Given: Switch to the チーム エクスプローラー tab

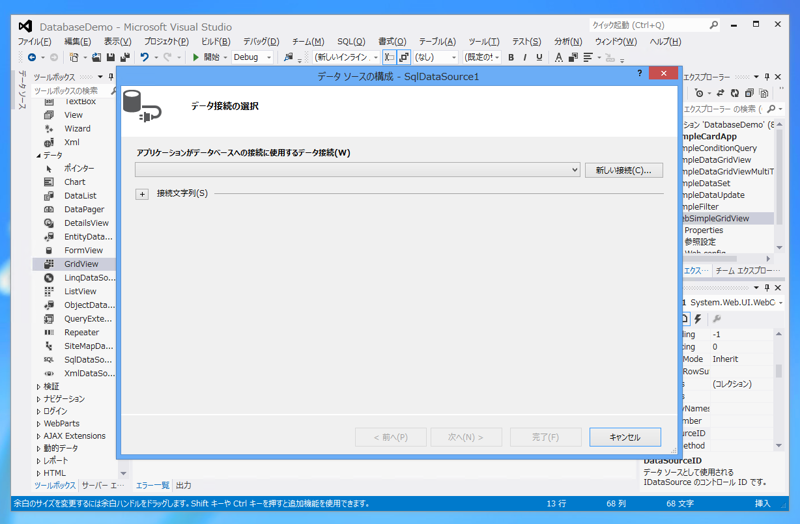Looking at the screenshot, I should pos(747,270).
